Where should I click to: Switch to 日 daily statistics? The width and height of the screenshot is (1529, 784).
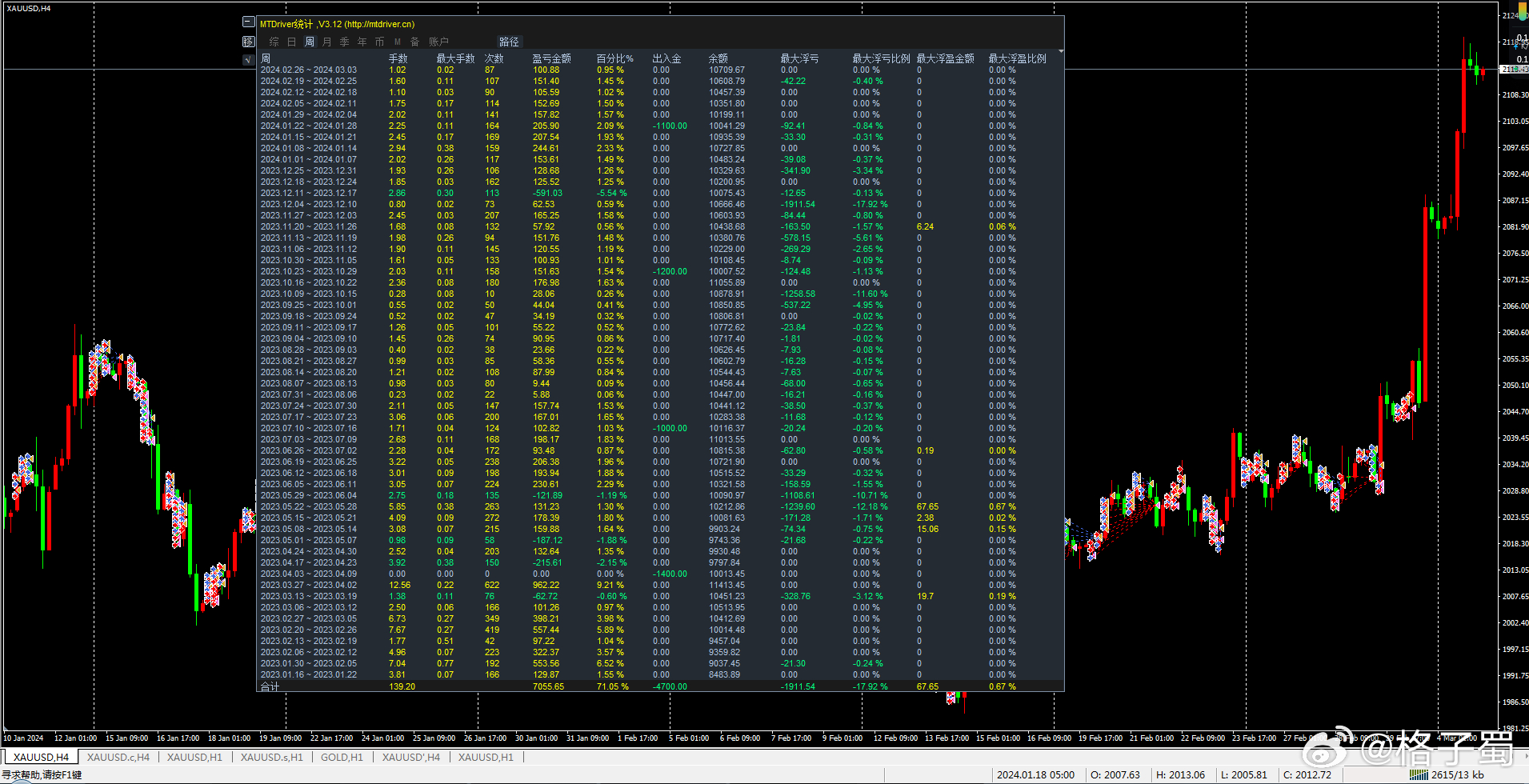[x=292, y=42]
